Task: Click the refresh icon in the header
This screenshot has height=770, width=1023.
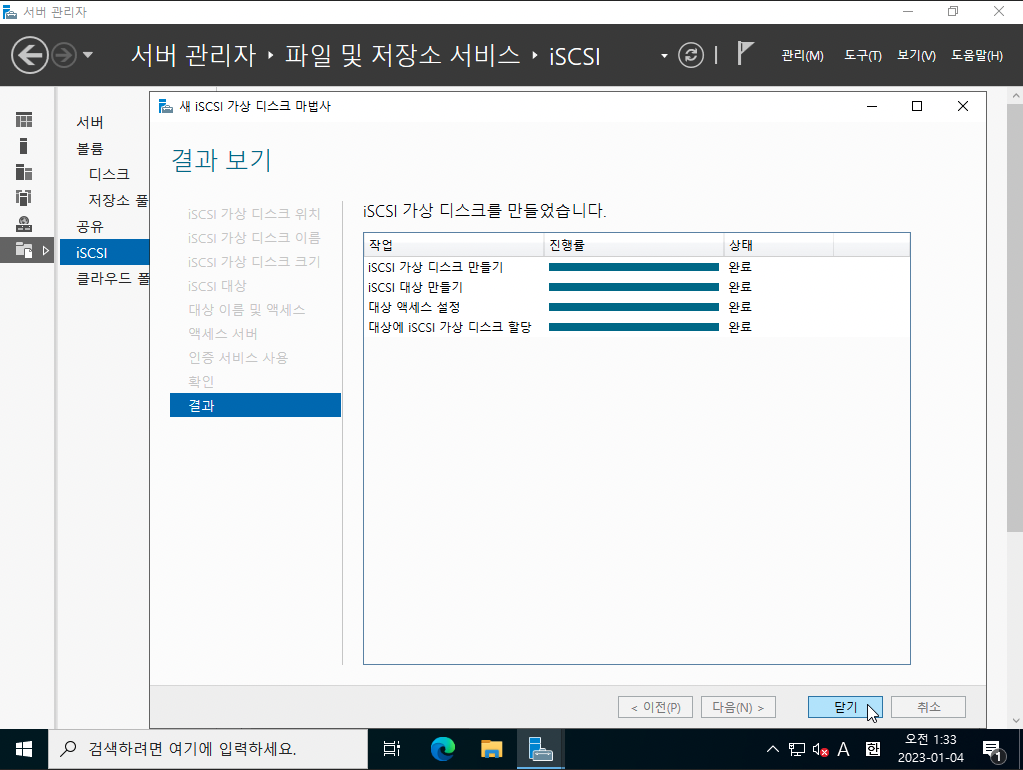Action: [691, 55]
